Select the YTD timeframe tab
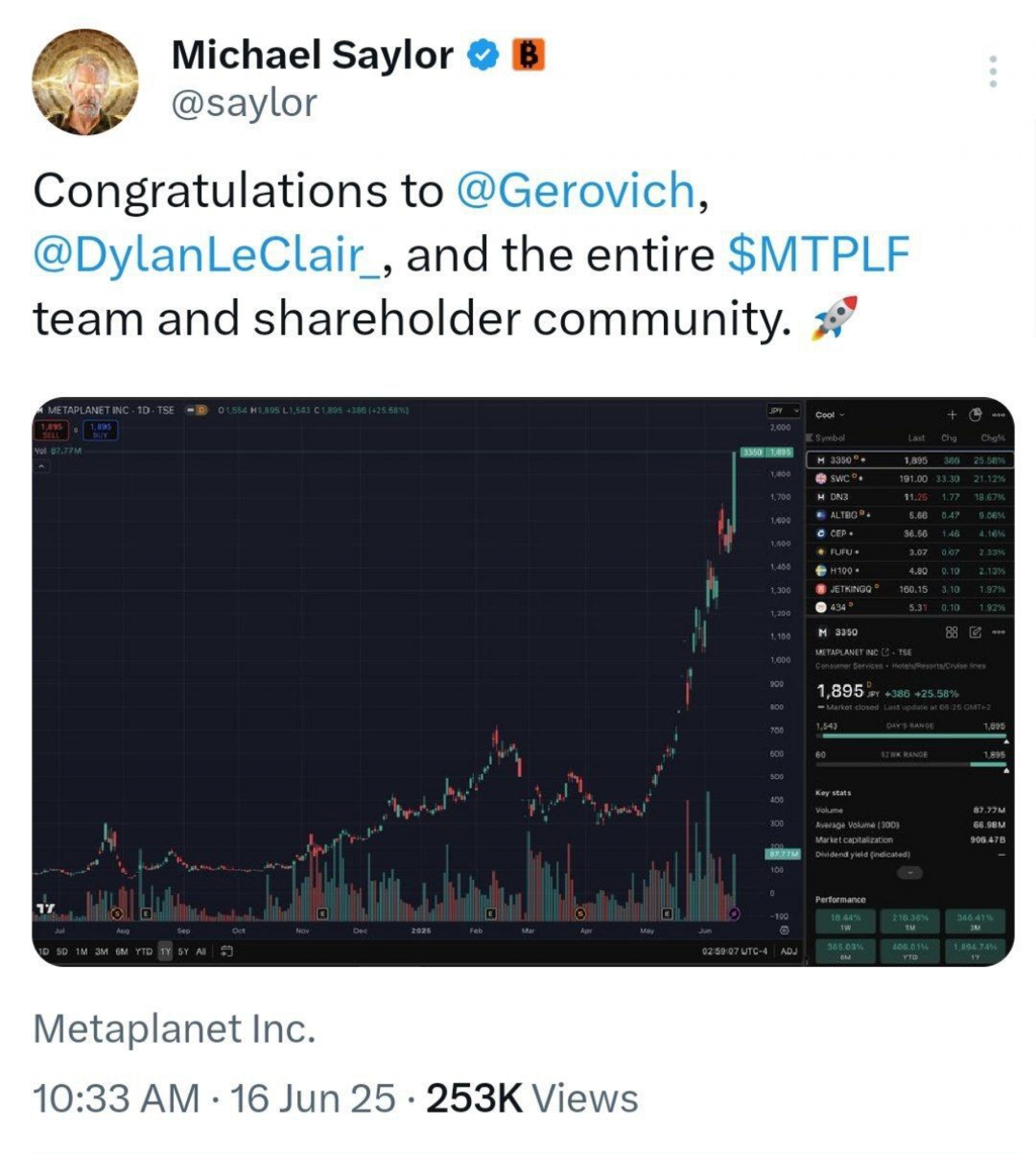 144,952
